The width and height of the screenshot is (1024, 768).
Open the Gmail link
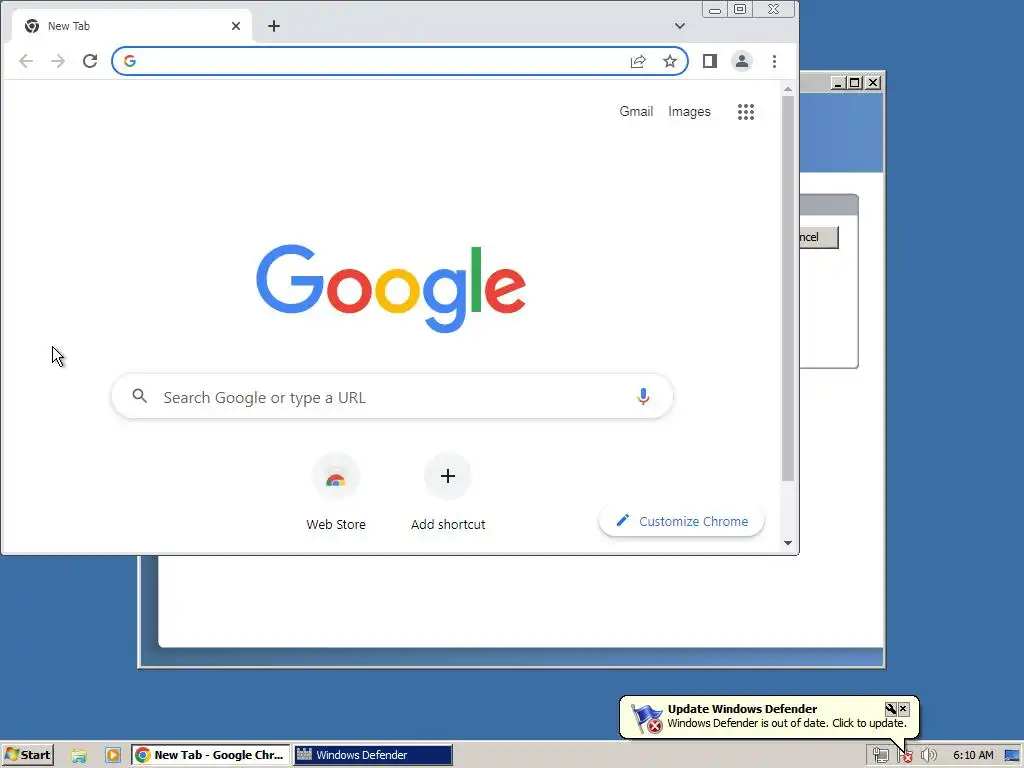point(636,112)
